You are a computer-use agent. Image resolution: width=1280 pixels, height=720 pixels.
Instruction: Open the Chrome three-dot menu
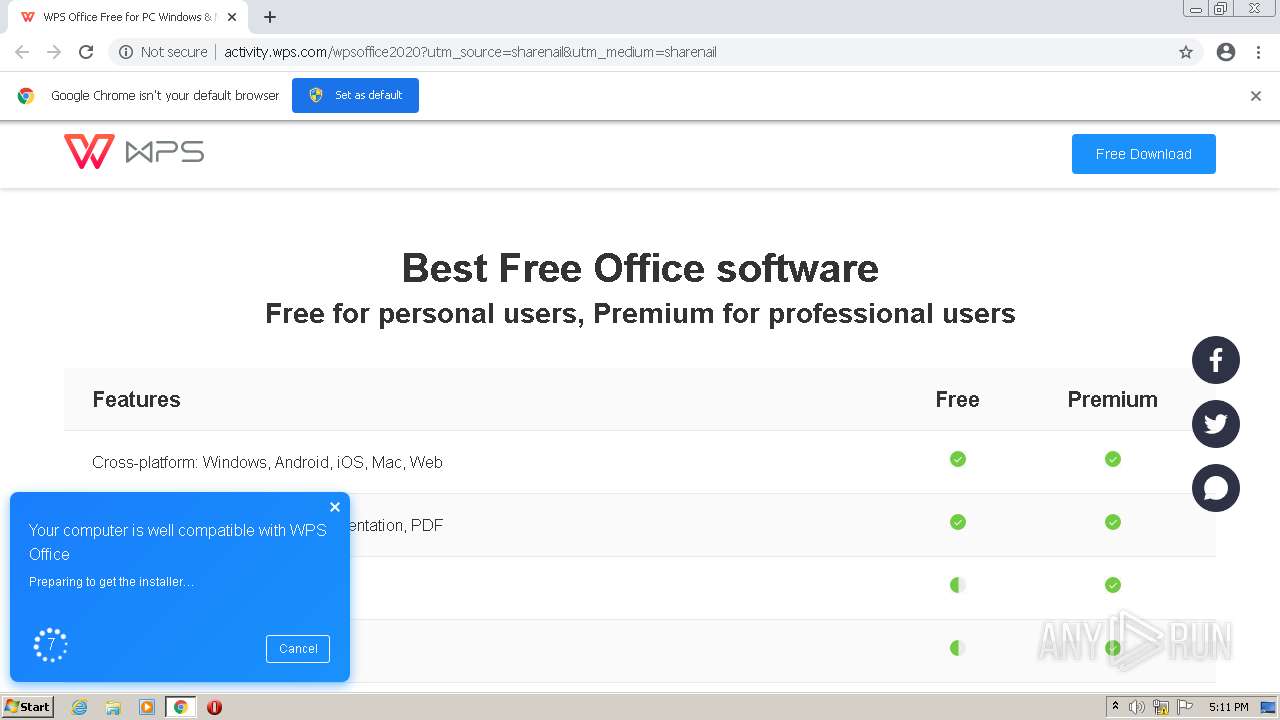1258,52
